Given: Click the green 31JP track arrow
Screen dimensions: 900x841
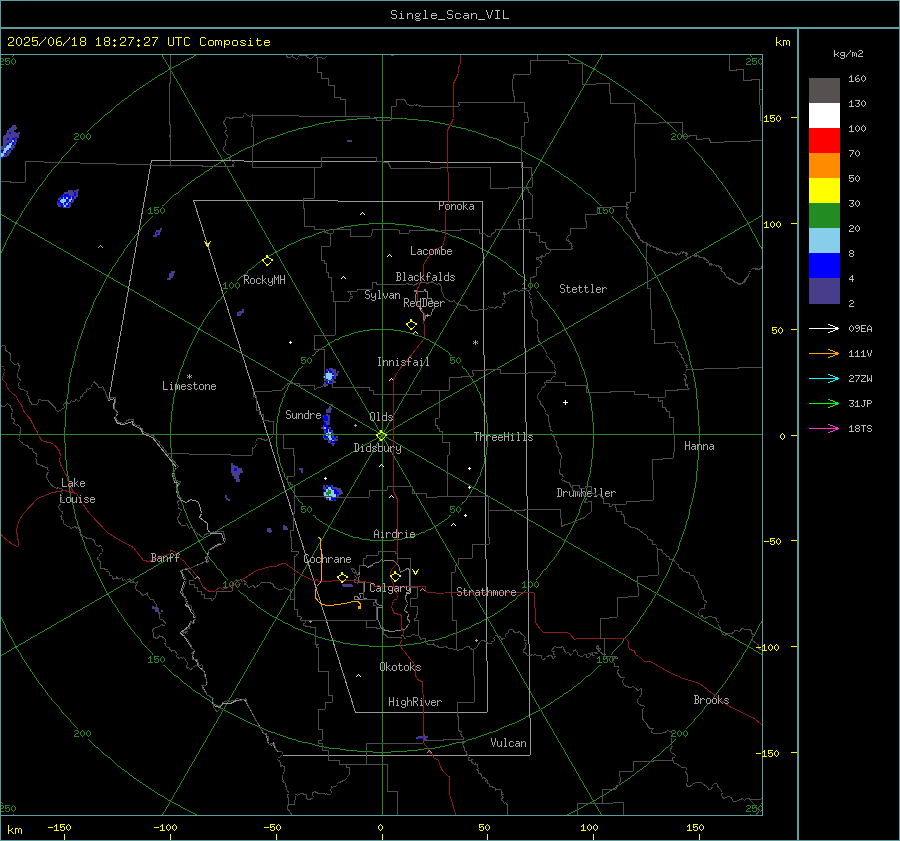Looking at the screenshot, I should (x=824, y=404).
